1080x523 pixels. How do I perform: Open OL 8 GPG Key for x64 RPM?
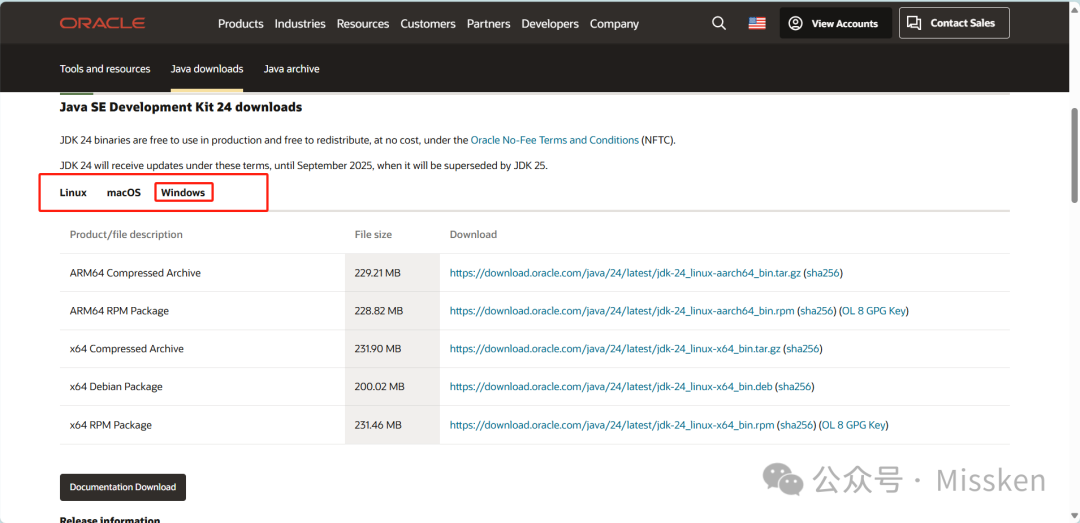click(x=853, y=425)
